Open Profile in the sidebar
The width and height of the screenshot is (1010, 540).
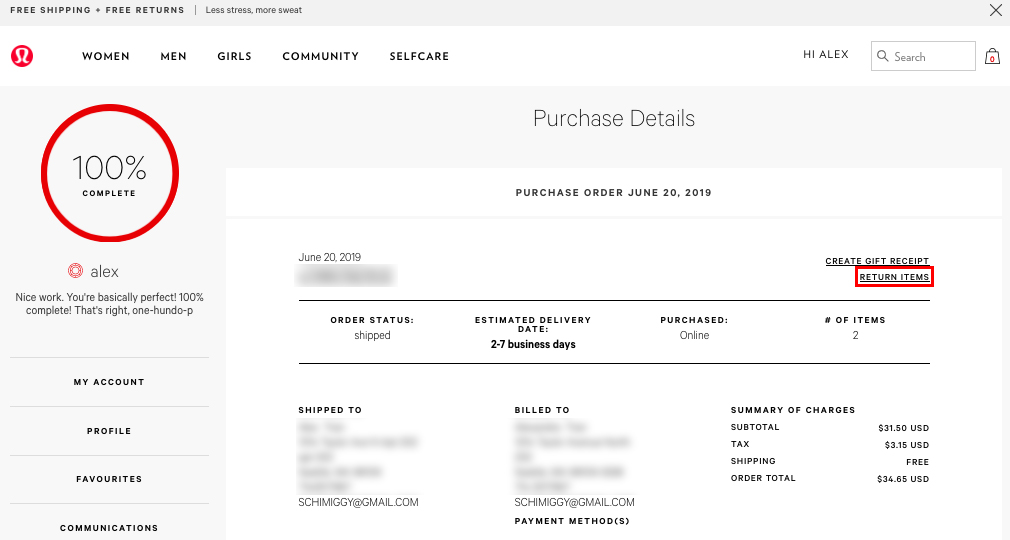(x=109, y=431)
